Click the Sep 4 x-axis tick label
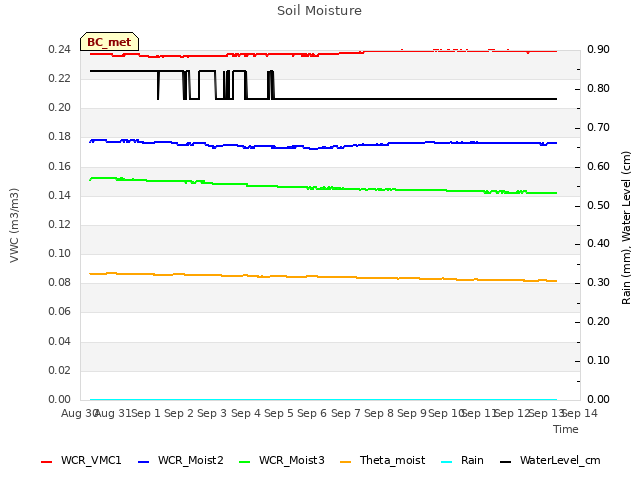The width and height of the screenshot is (640, 480). tap(246, 413)
